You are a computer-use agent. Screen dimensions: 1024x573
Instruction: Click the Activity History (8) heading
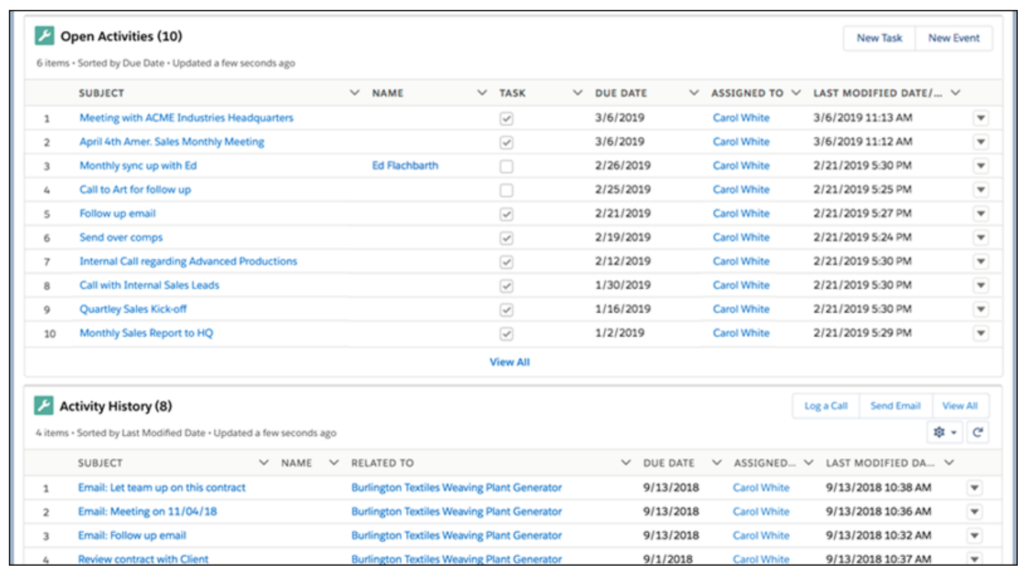116,406
